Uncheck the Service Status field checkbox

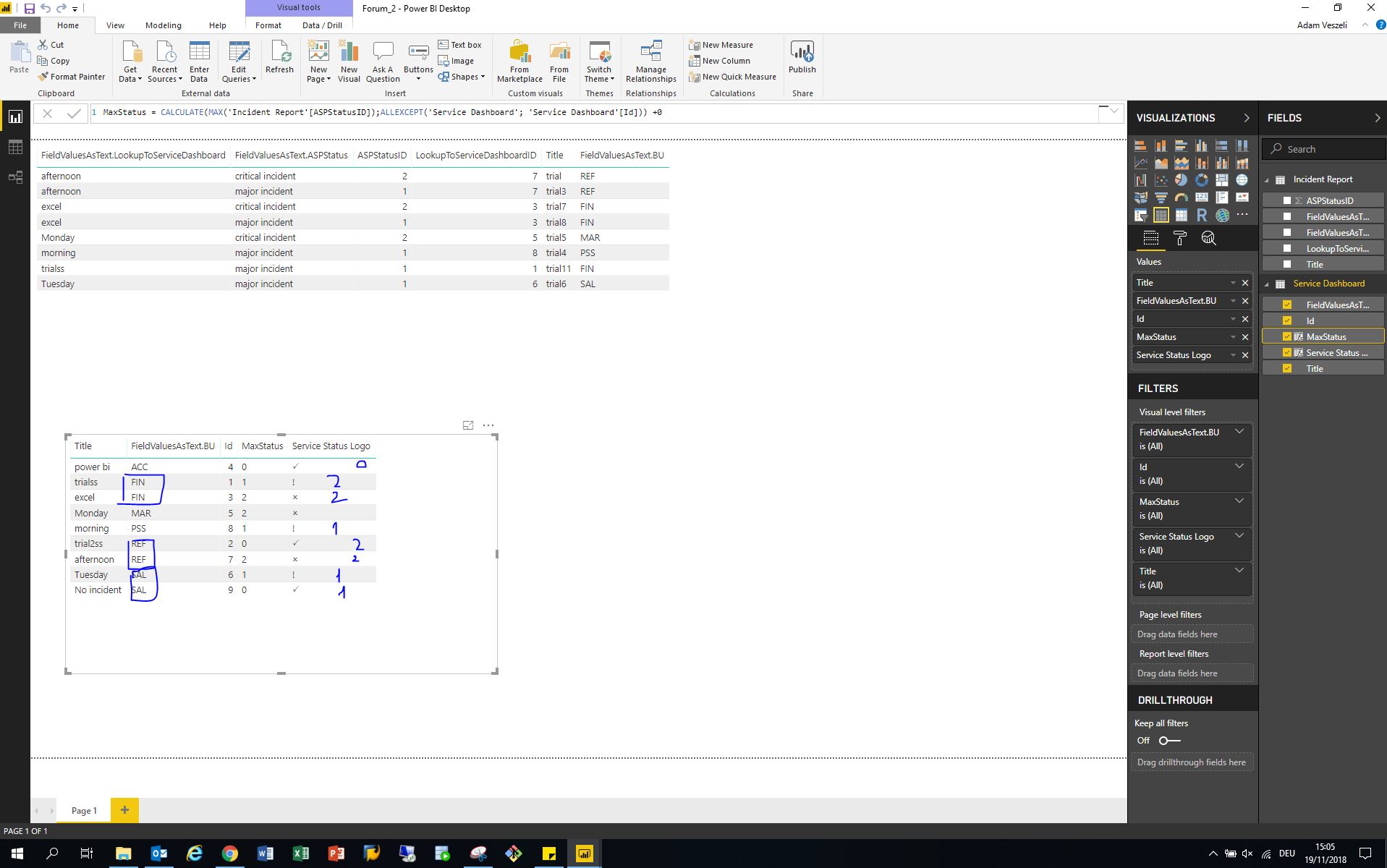click(1286, 352)
